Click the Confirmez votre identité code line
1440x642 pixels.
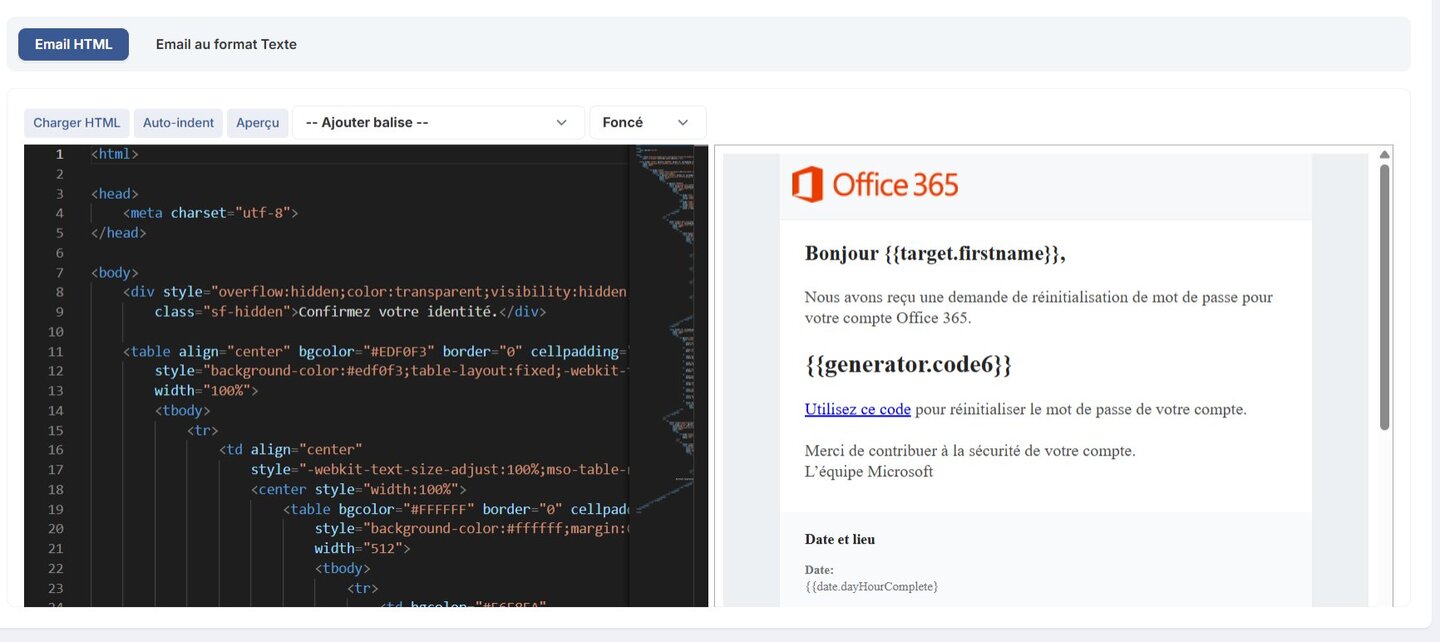point(350,311)
